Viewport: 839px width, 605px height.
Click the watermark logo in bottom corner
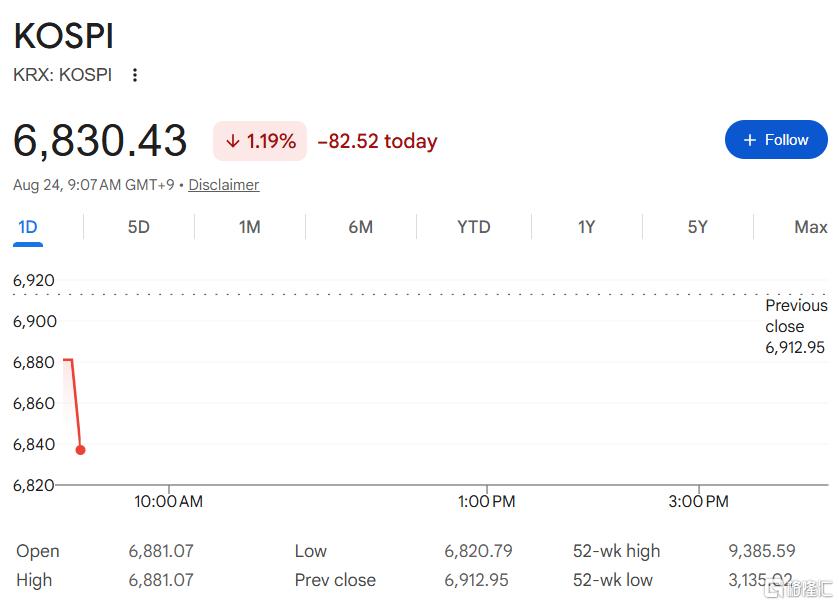pos(799,588)
